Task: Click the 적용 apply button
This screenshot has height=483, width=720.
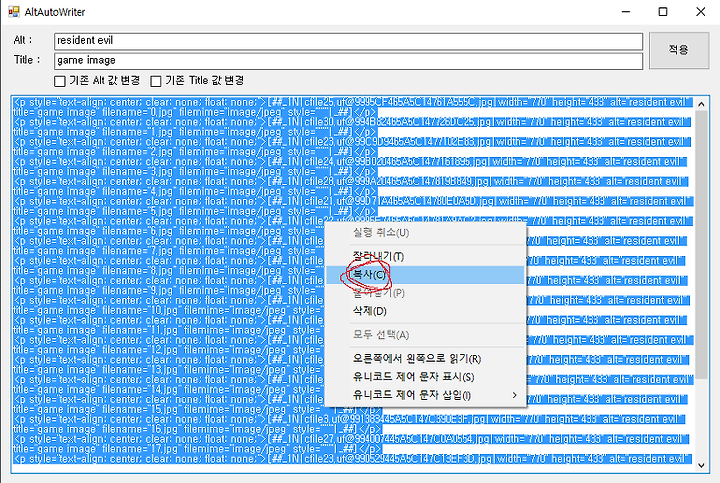Action: [x=679, y=50]
